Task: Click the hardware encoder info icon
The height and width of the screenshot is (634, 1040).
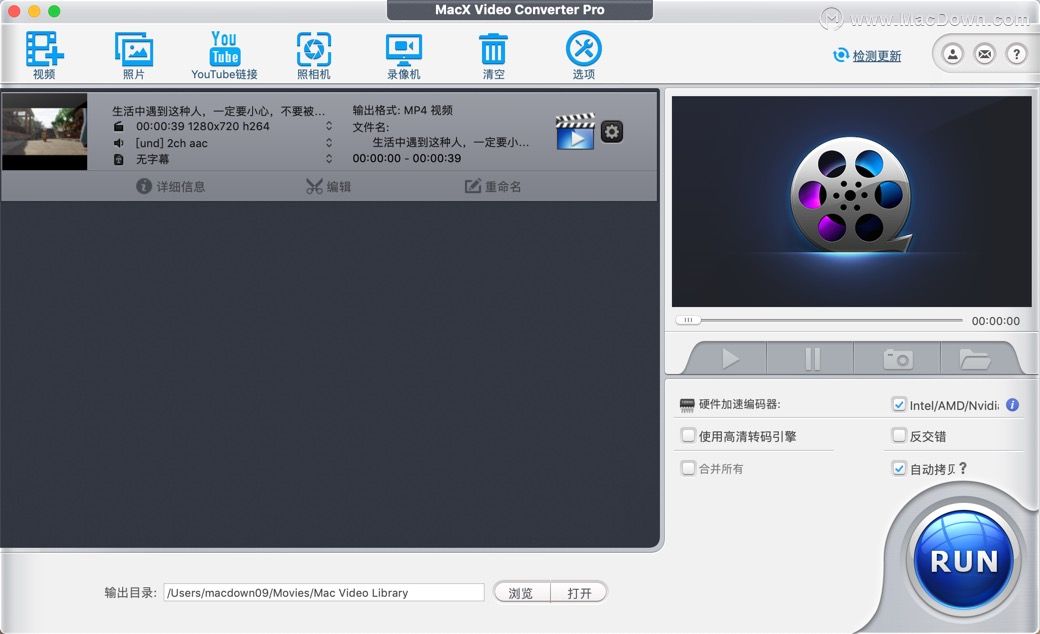Action: tap(1012, 405)
